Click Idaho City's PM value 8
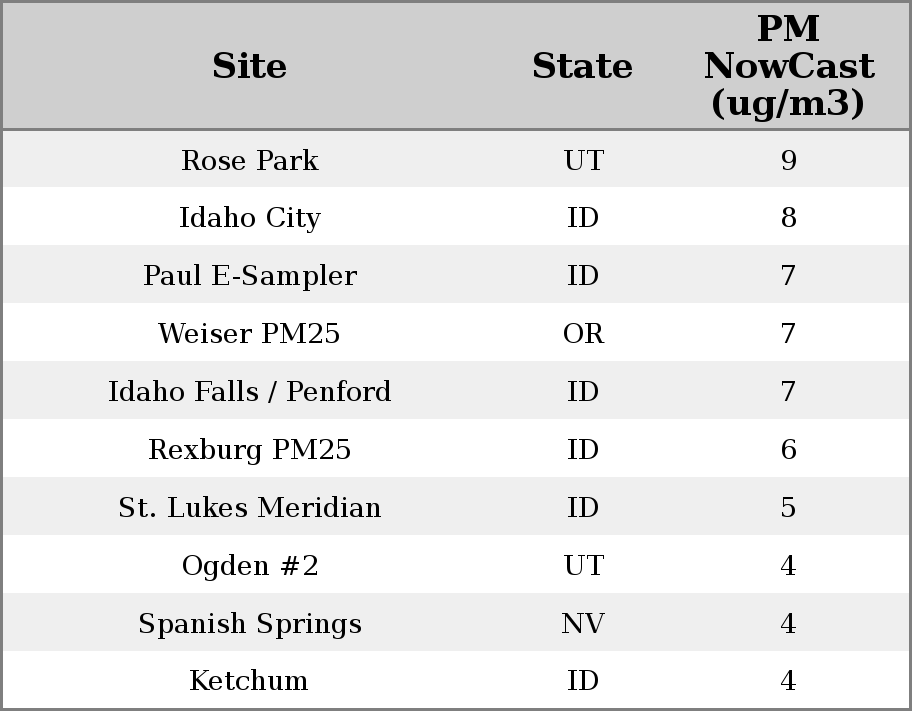 tap(788, 218)
